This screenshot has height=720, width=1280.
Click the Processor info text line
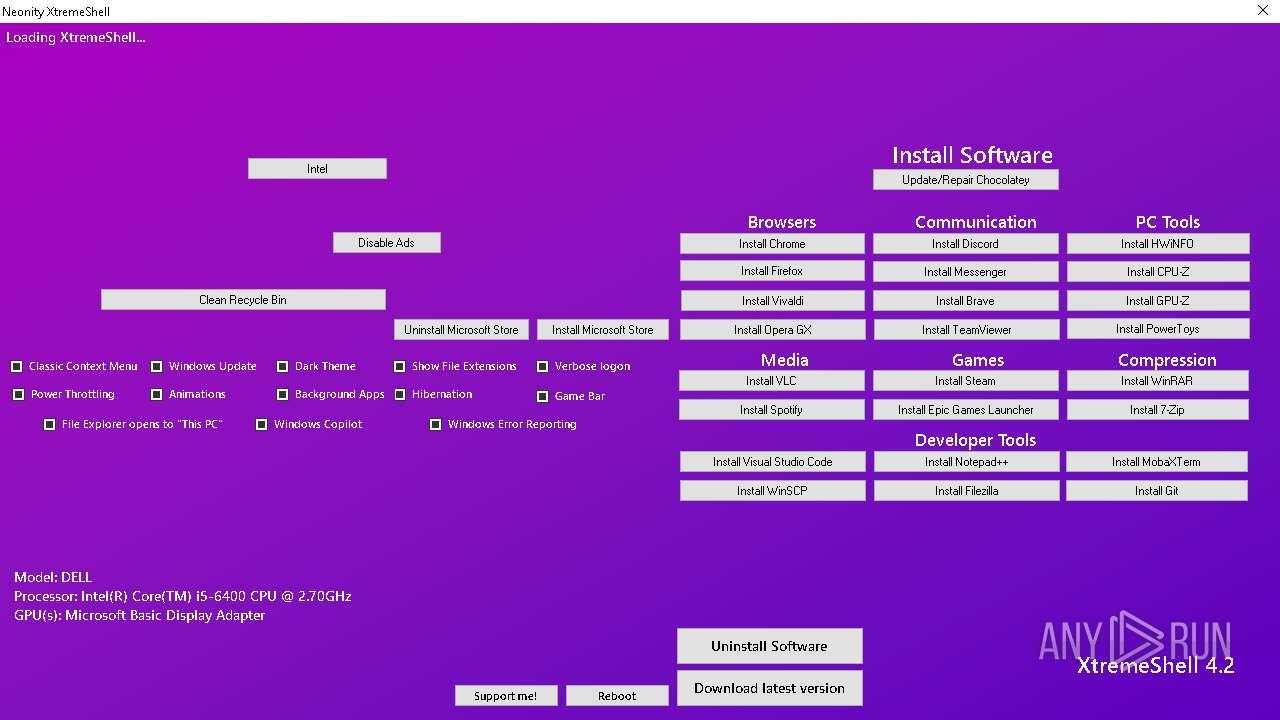click(183, 596)
